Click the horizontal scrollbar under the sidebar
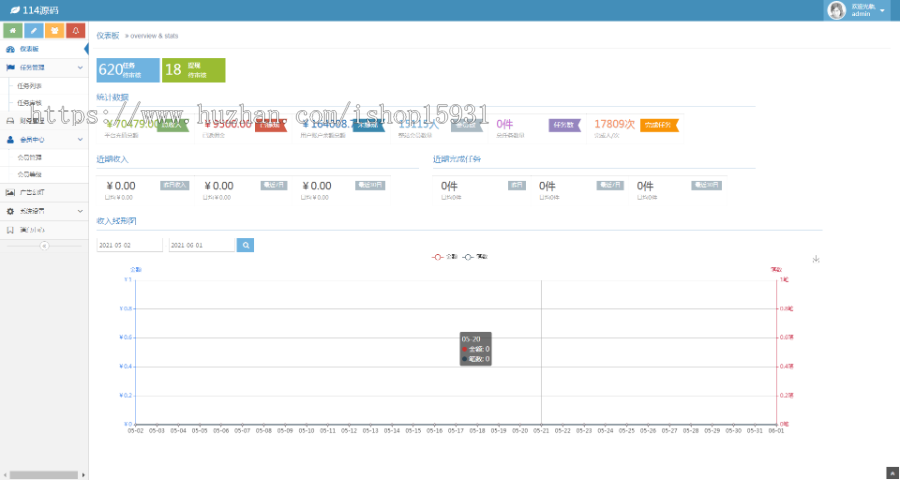Viewport: 900px width, 480px height. pos(44,475)
